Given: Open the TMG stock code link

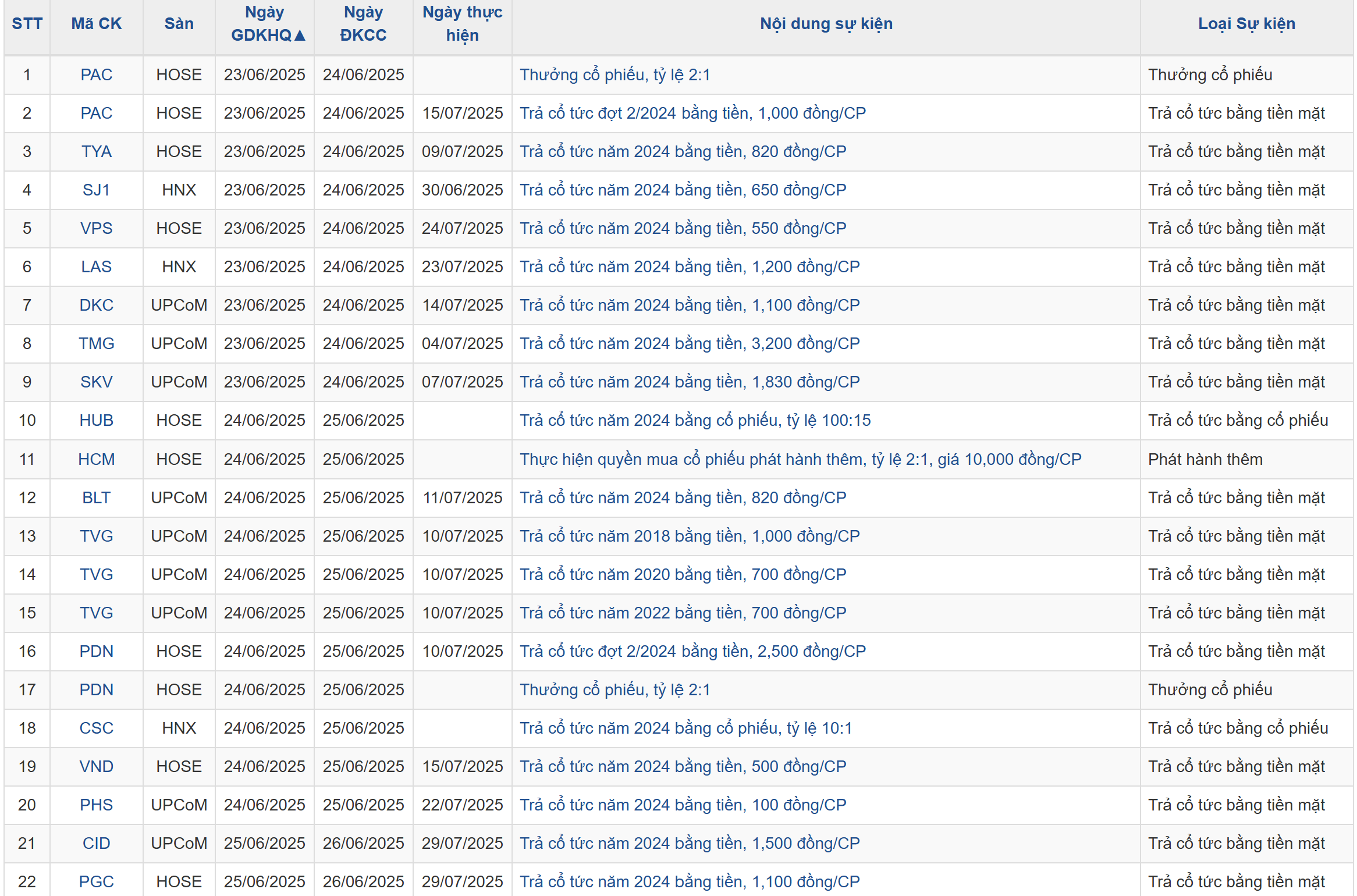Looking at the screenshot, I should pyautogui.click(x=97, y=344).
